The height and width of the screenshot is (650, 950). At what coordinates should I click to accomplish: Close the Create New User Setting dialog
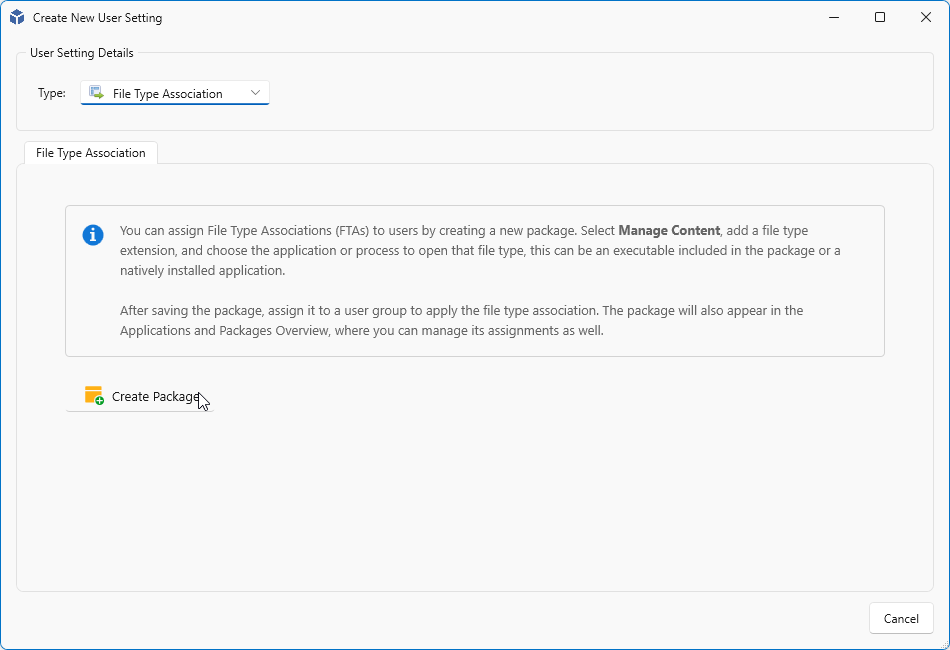point(926,17)
